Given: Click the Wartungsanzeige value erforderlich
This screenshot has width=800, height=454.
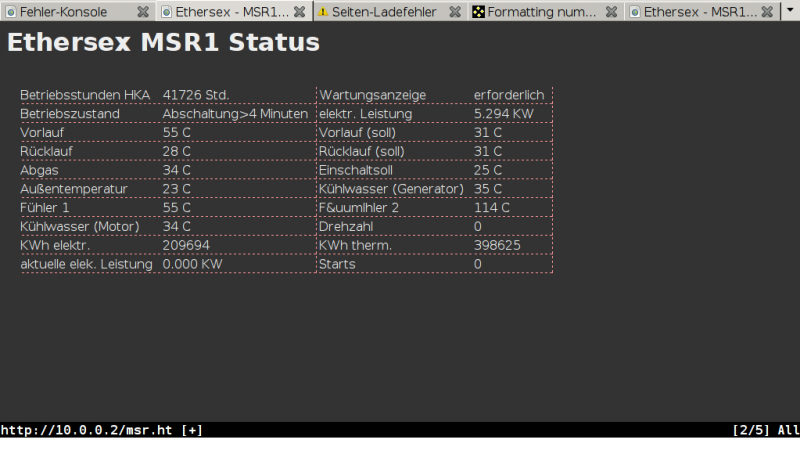Looking at the screenshot, I should point(509,95).
